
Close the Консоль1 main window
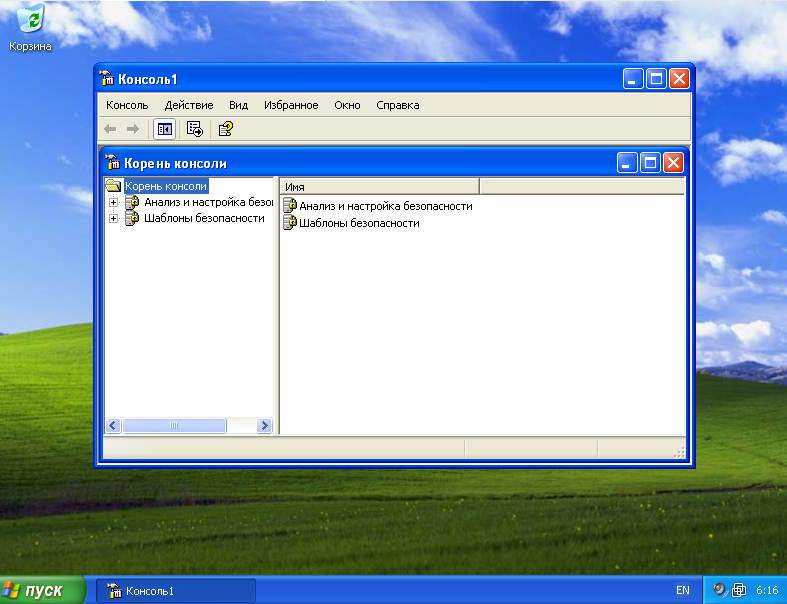pyautogui.click(x=679, y=79)
